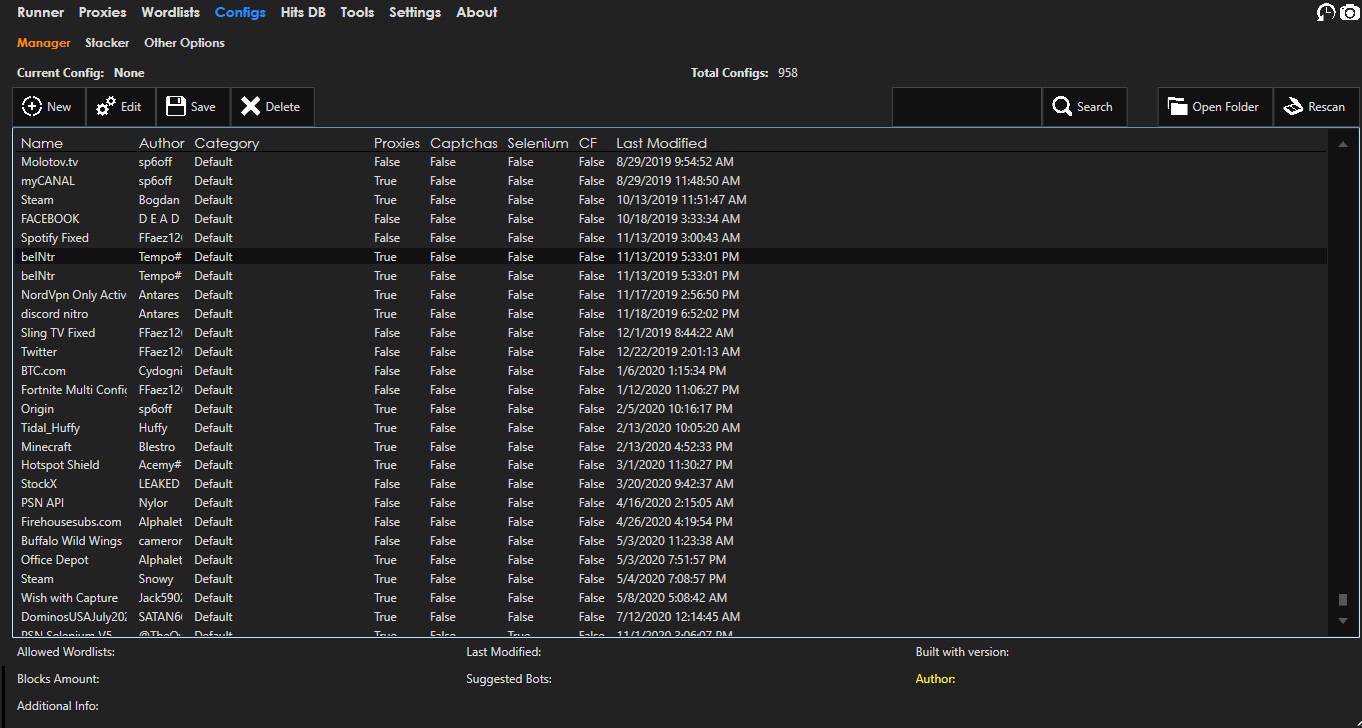Screen dimensions: 1362x728
Task: Go to the Tools tab
Action: 357,12
